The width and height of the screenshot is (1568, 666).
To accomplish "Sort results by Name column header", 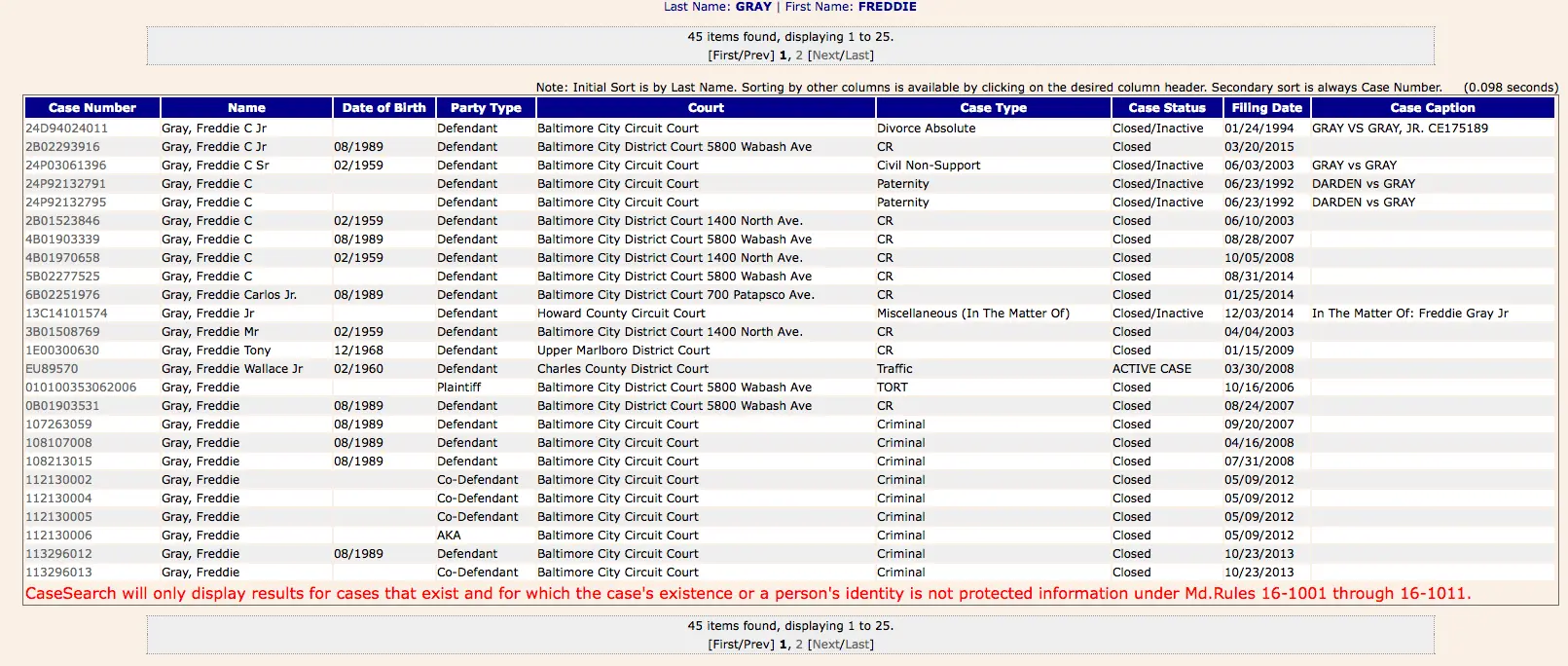I will tap(246, 108).
